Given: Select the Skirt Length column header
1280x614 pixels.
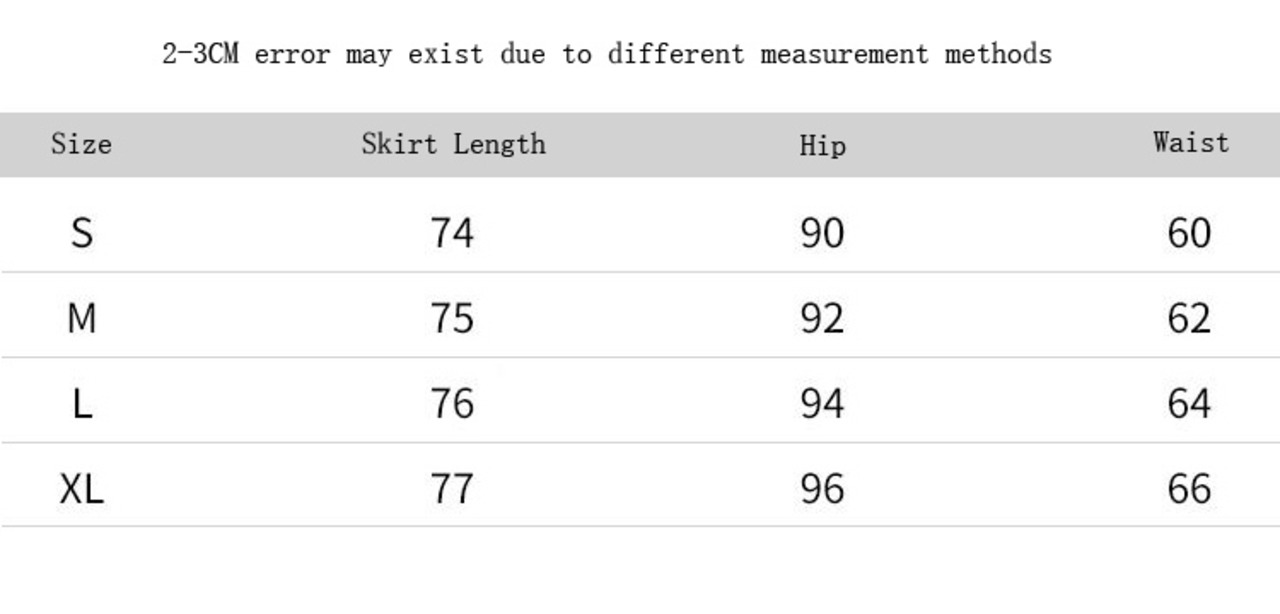Looking at the screenshot, I should 453,144.
